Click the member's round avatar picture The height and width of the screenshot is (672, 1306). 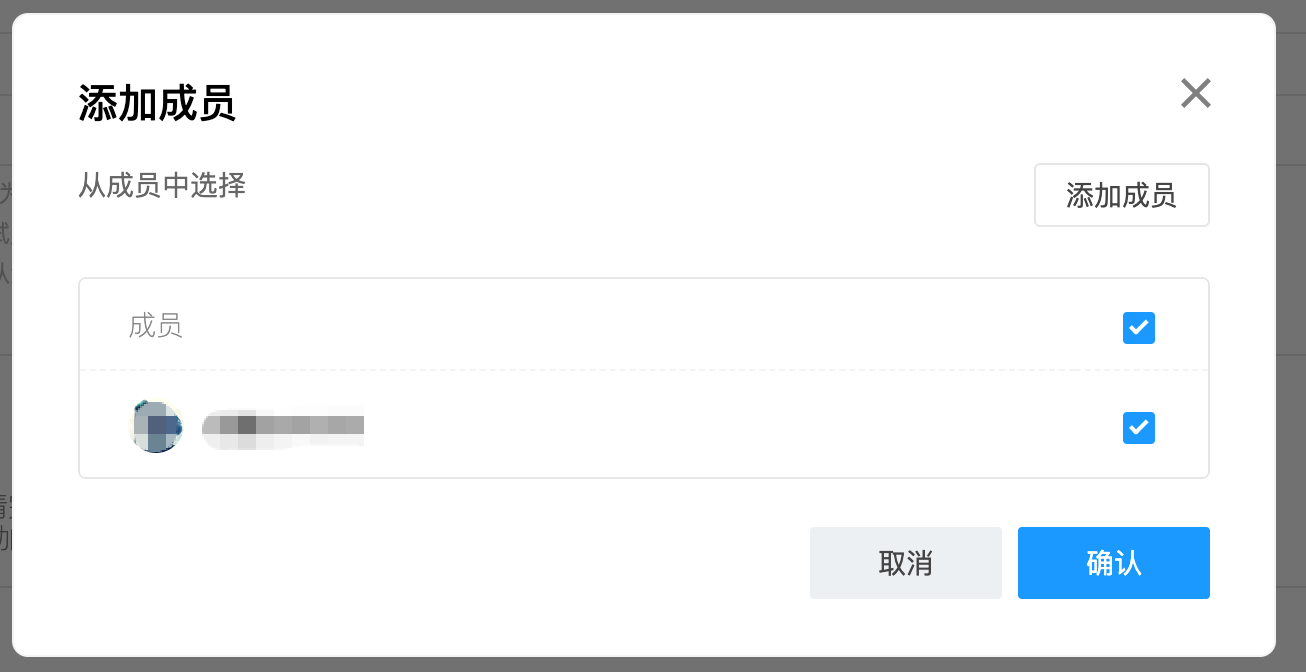point(157,427)
